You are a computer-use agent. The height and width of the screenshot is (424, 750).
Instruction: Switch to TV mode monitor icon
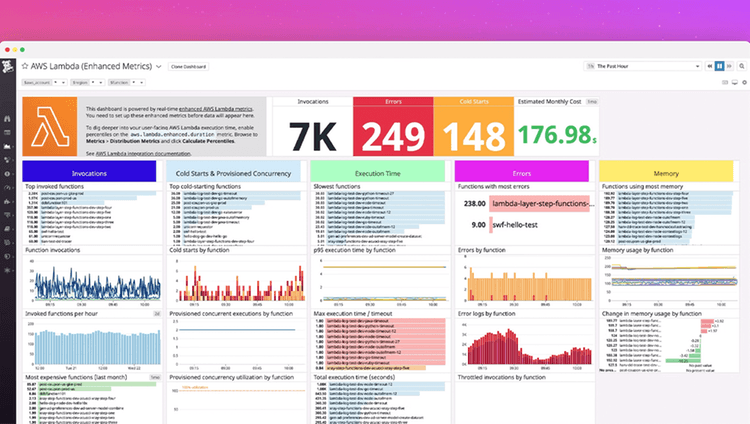pyautogui.click(x=735, y=82)
